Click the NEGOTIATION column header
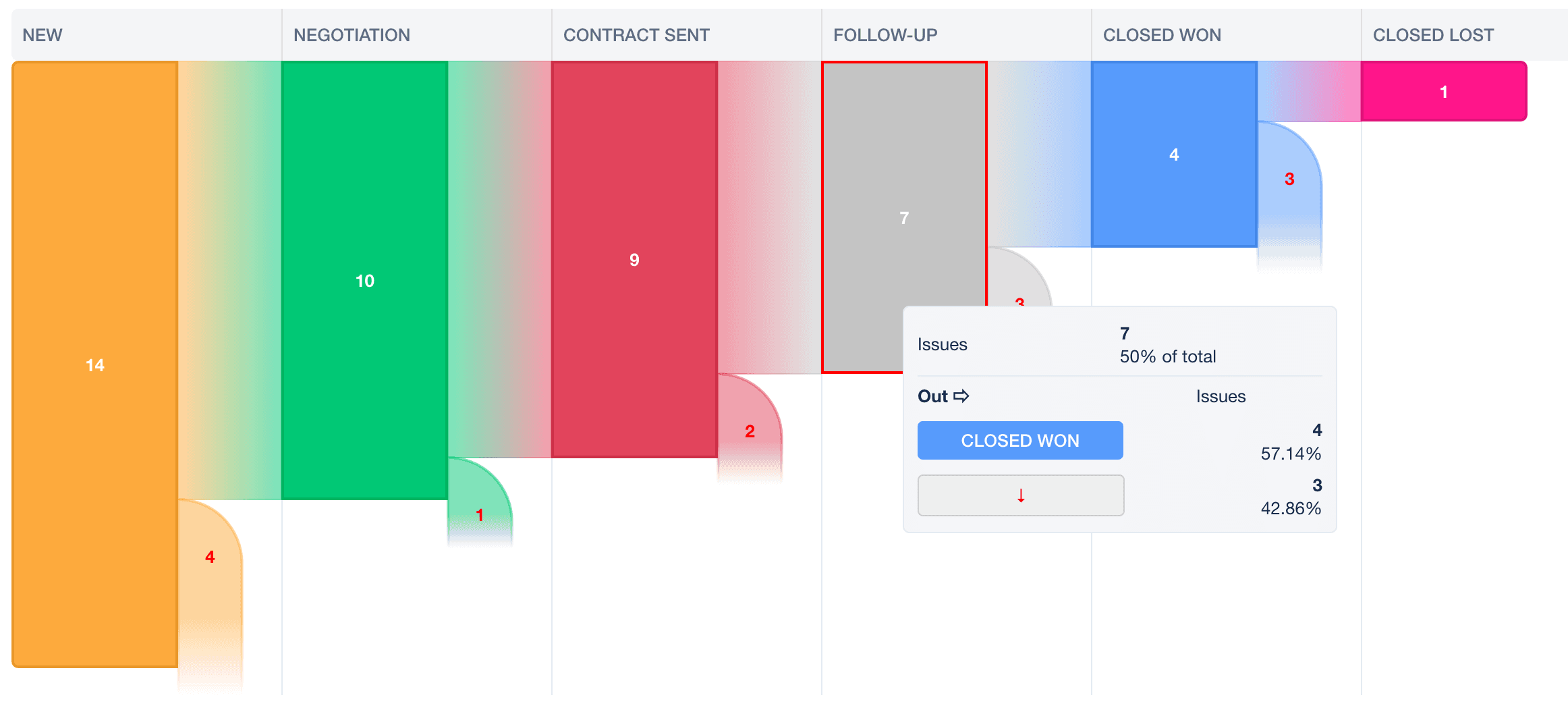This screenshot has width=1568, height=710. click(x=352, y=35)
